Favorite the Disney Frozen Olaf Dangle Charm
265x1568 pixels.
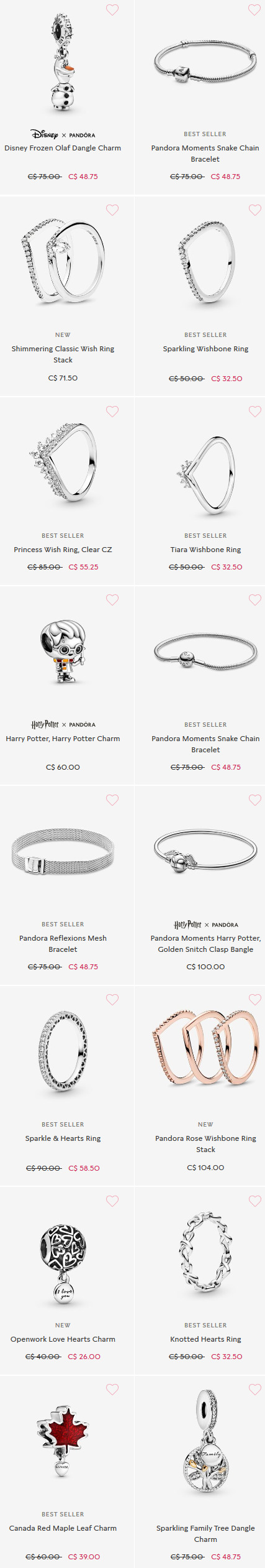(x=112, y=10)
